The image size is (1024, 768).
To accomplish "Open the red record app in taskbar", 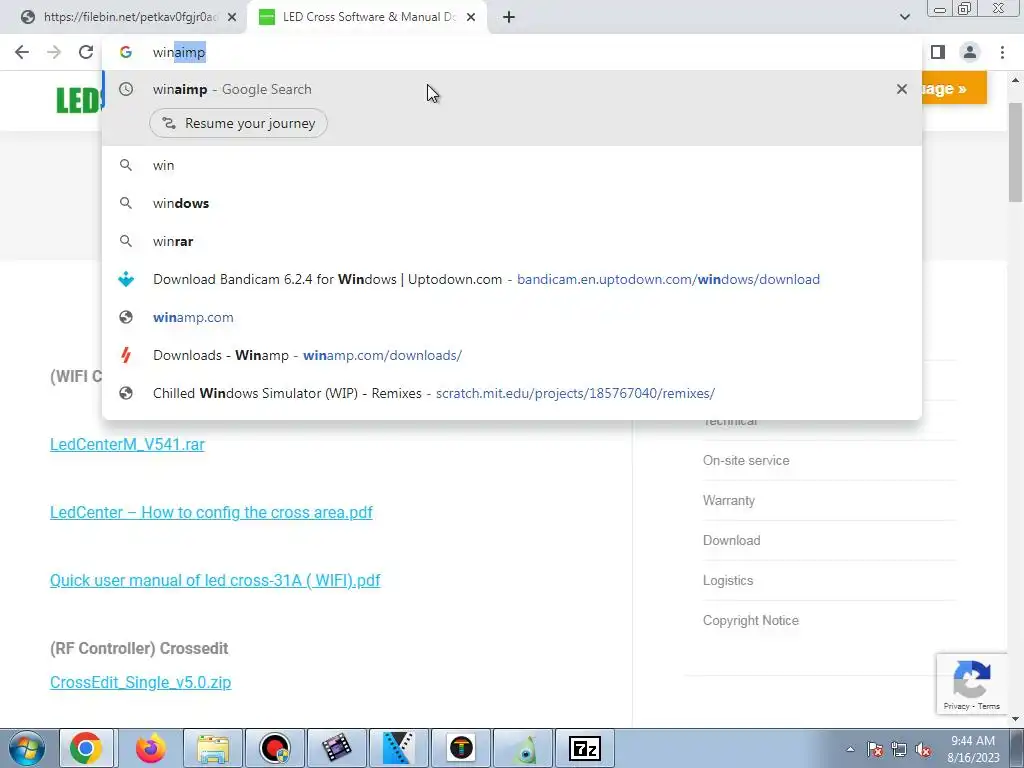I will [x=274, y=748].
